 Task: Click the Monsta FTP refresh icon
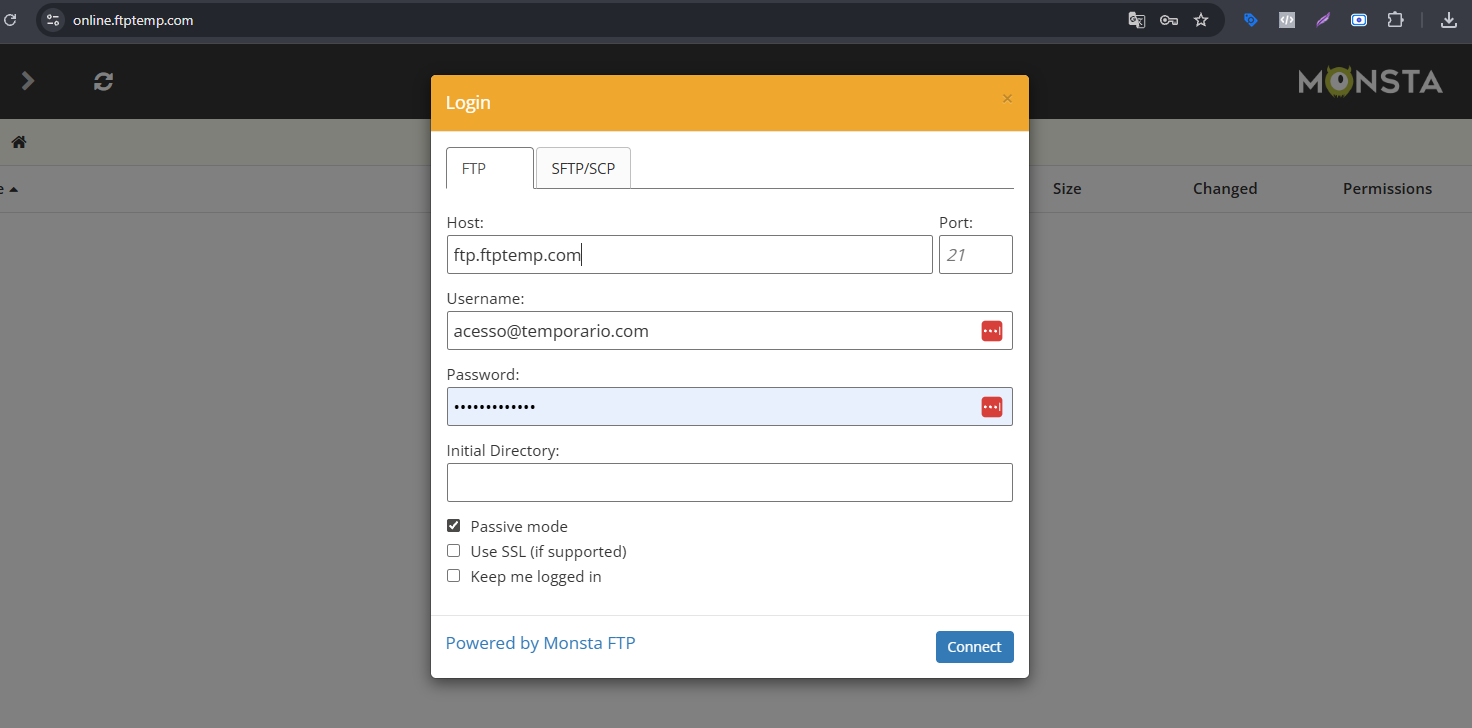tap(103, 82)
